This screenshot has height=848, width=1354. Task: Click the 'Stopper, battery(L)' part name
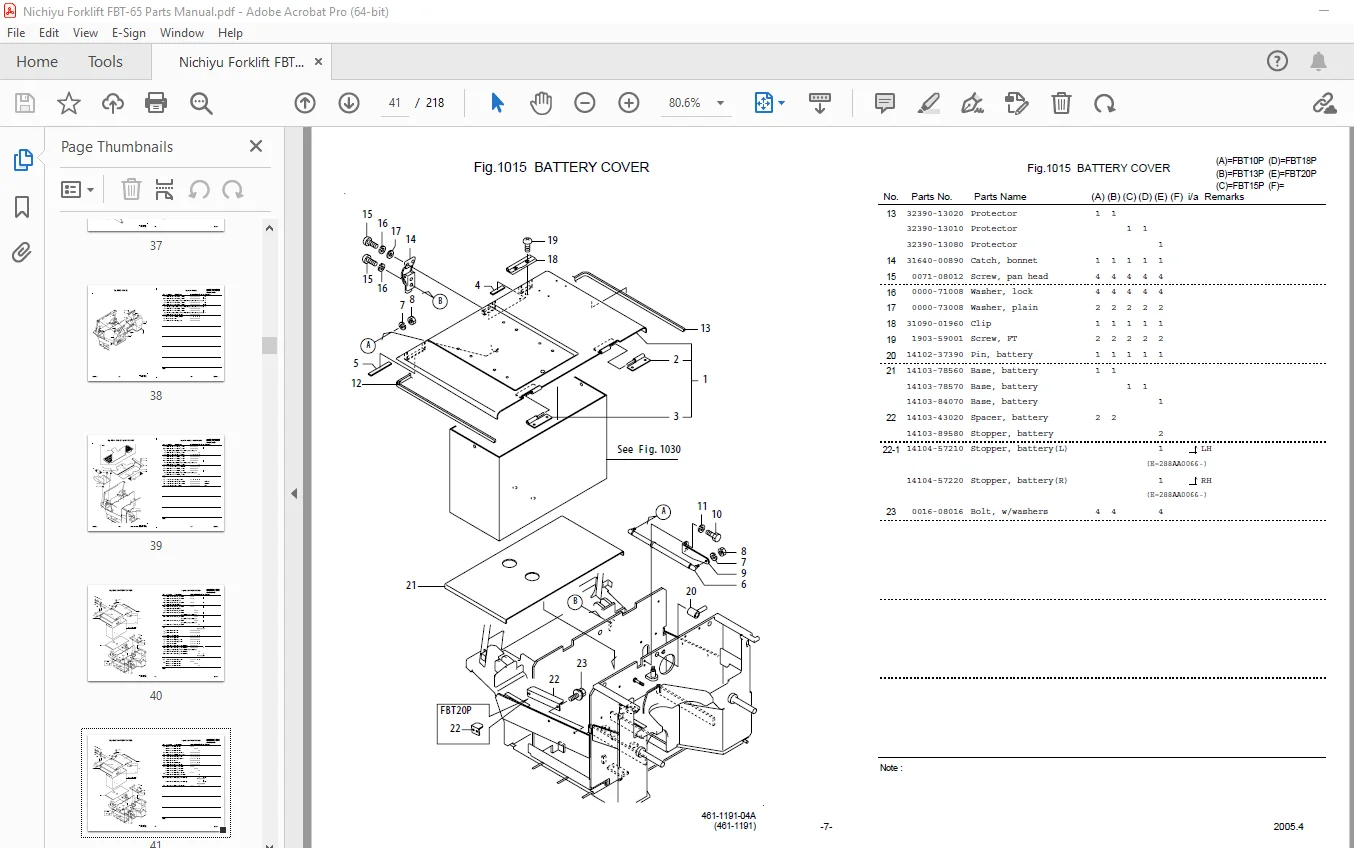[x=1019, y=449]
